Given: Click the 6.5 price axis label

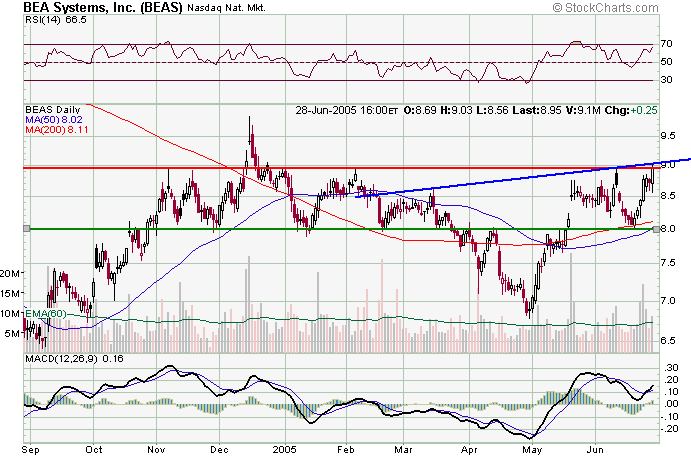Looking at the screenshot, I should click(668, 341).
